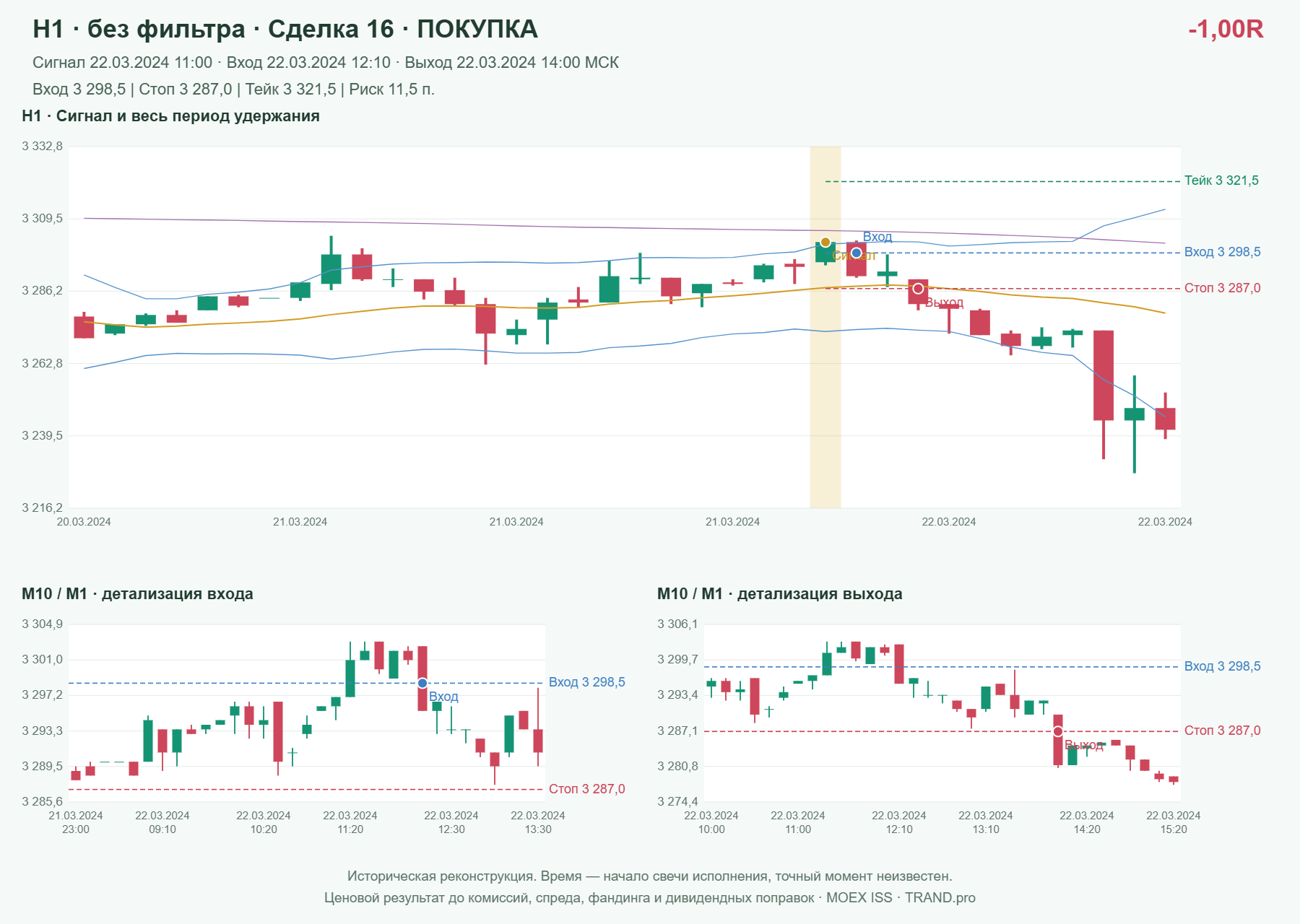This screenshot has width=1300, height=924.
Task: Click the 3 332,8 price axis value
Action: [x=43, y=147]
